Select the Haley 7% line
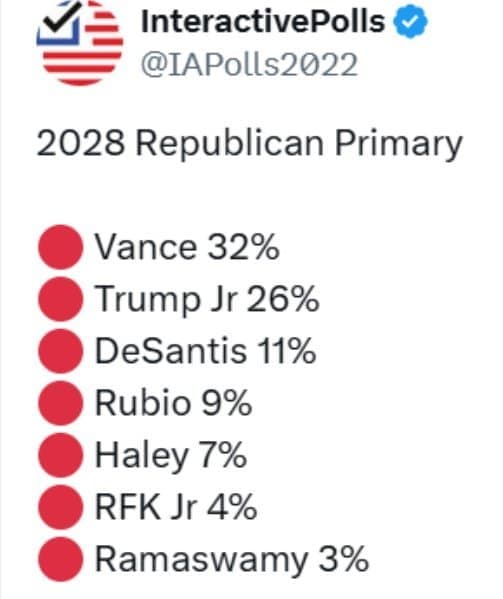The height and width of the screenshot is (599, 503). 171,456
